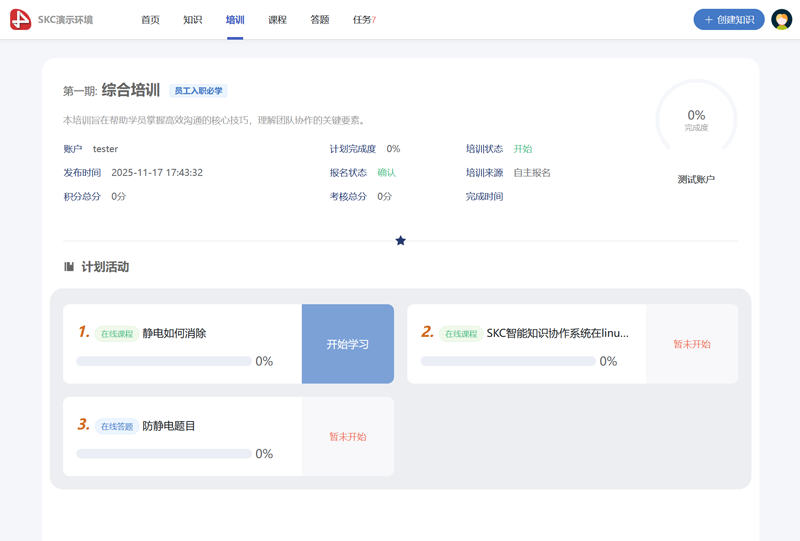Click 暂未开始 status on 防静电题目 card
The width and height of the screenshot is (800, 541).
(x=347, y=437)
